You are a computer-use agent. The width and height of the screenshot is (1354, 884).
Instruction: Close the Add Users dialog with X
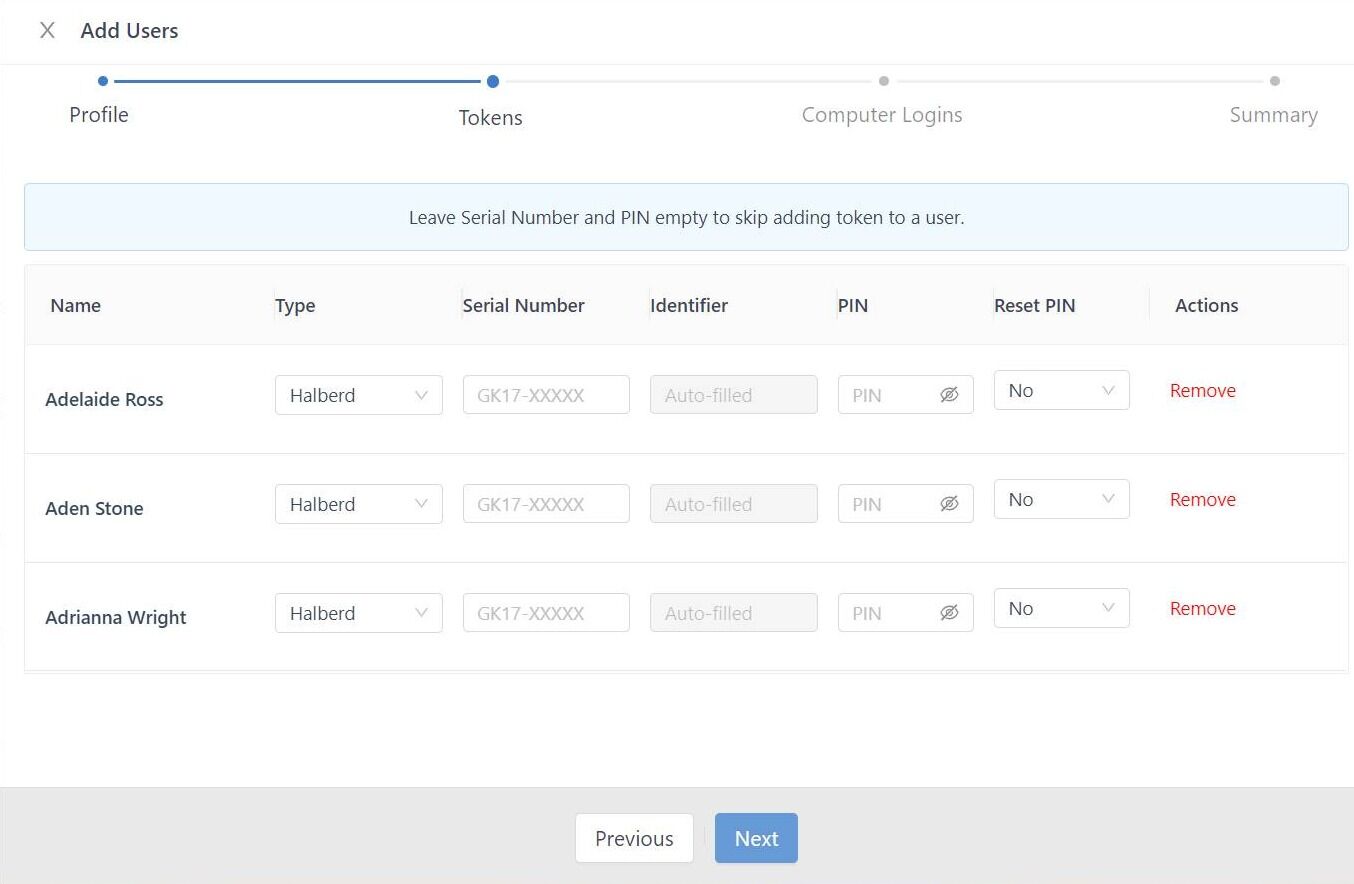tap(47, 31)
